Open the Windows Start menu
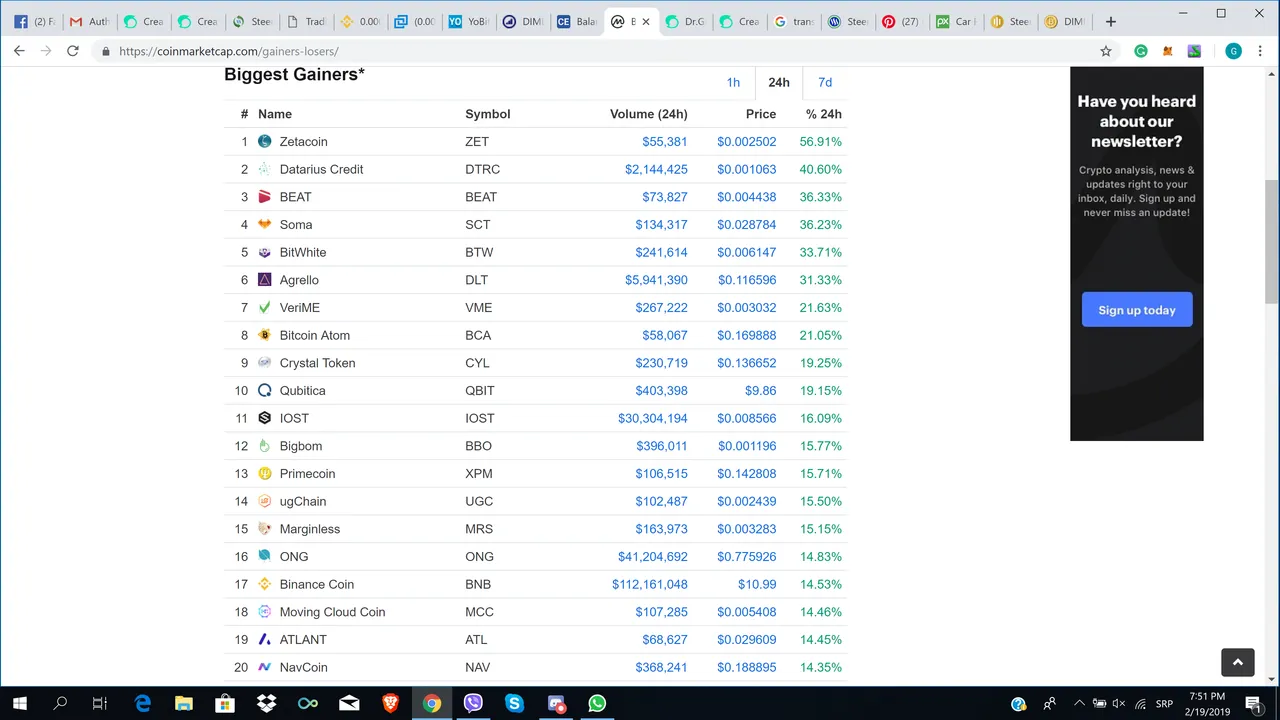This screenshot has width=1280, height=720. pyautogui.click(x=19, y=704)
